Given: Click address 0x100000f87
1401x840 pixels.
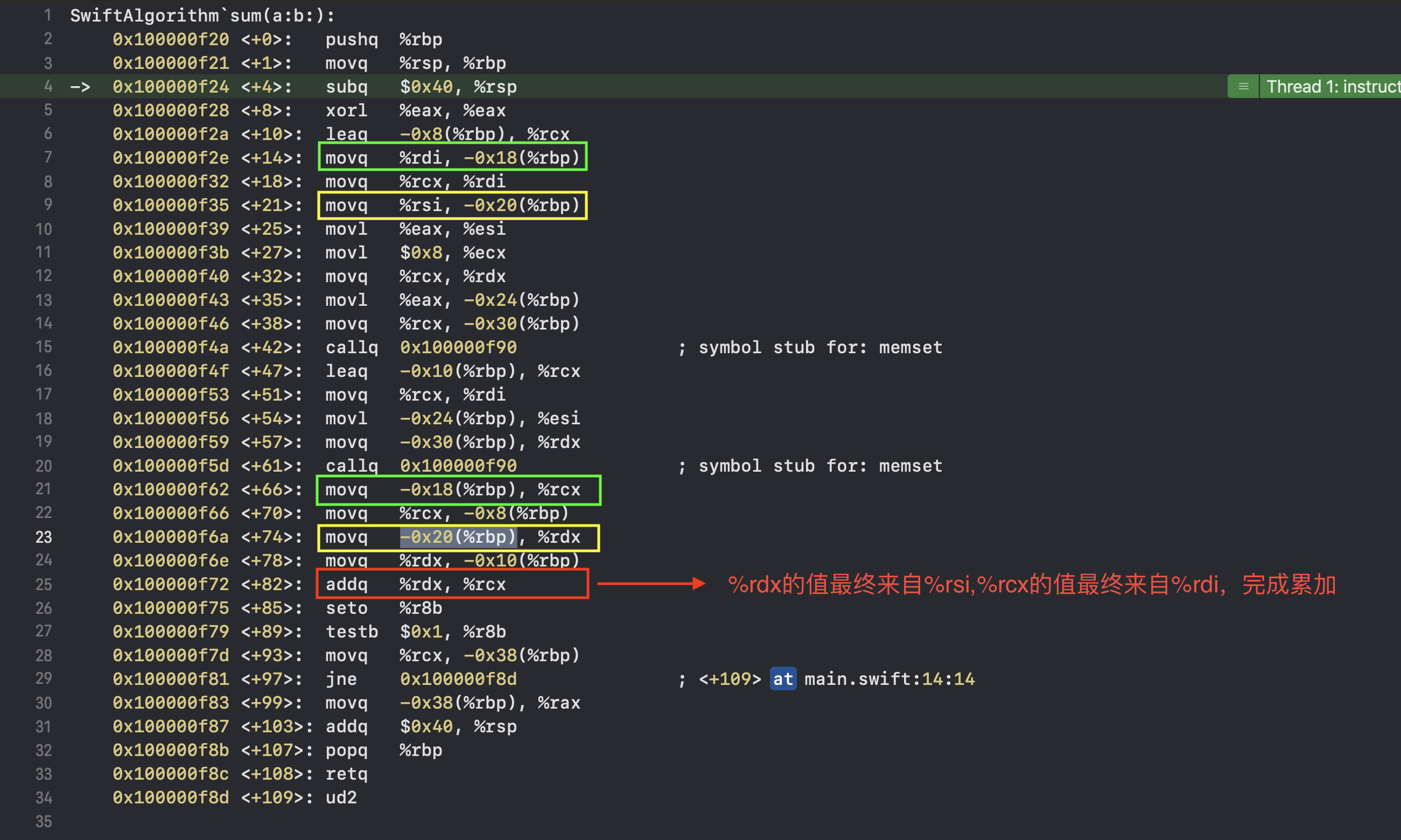Looking at the screenshot, I should (171, 727).
